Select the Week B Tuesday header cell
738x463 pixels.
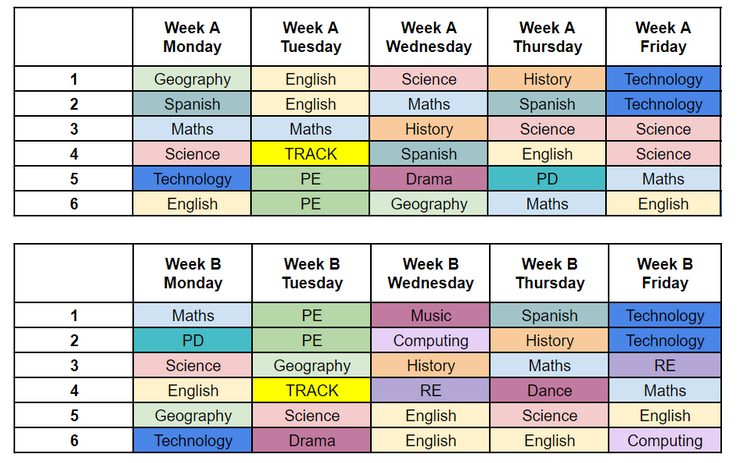(x=311, y=273)
